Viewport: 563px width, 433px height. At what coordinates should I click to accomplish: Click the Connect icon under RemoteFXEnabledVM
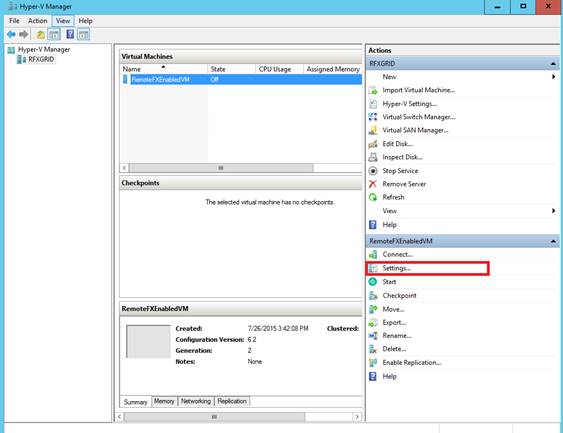[x=373, y=255]
